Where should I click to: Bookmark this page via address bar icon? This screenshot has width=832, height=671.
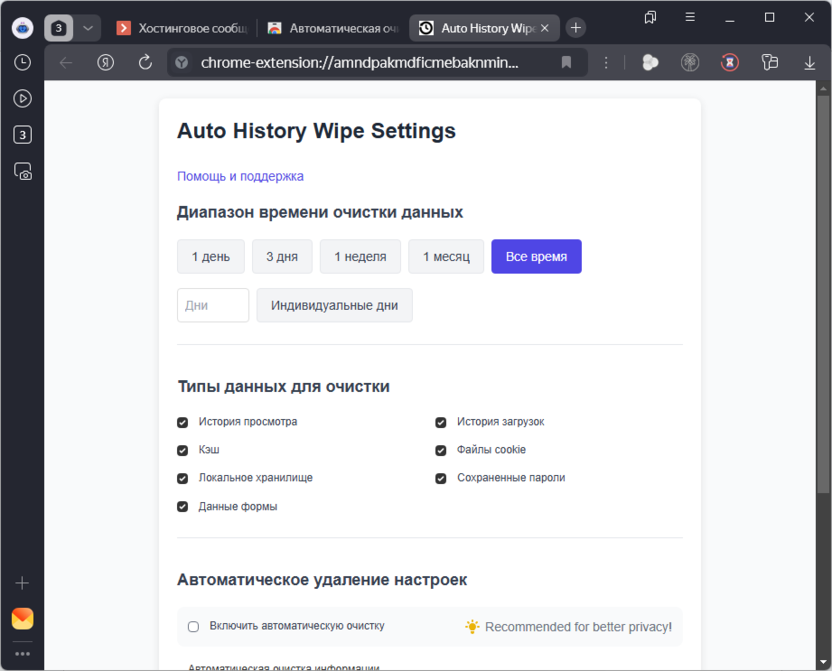(x=566, y=63)
